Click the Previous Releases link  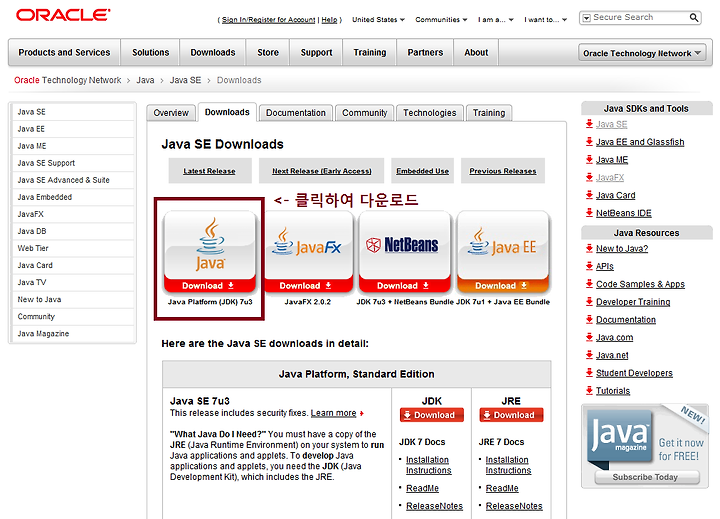tap(503, 171)
